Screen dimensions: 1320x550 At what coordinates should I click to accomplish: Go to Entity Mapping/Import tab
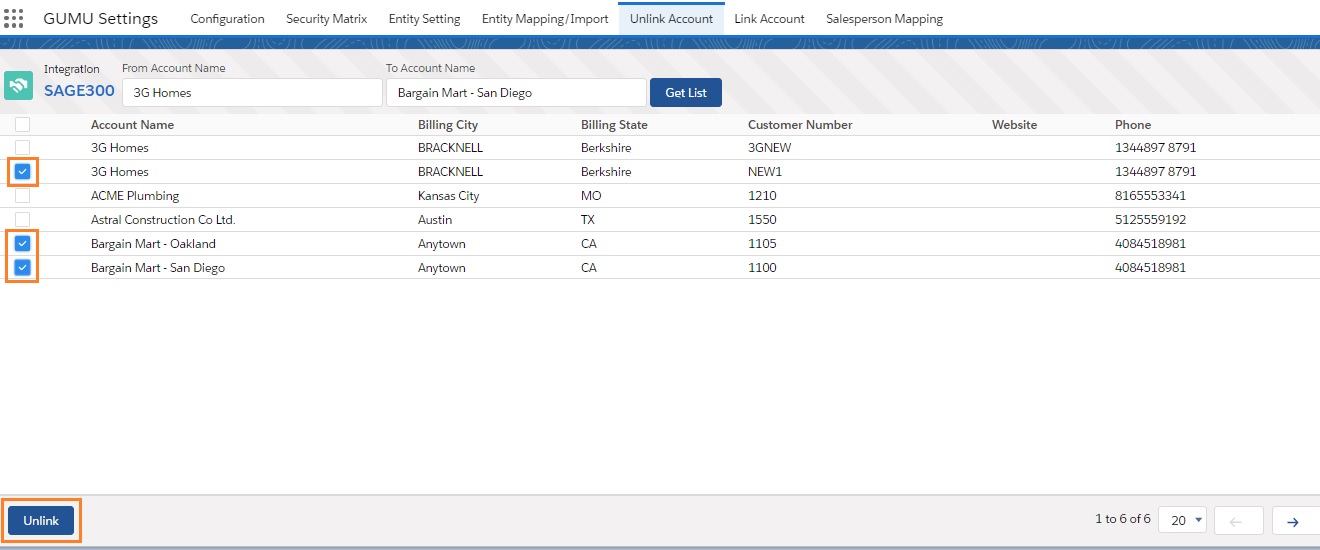click(x=545, y=19)
